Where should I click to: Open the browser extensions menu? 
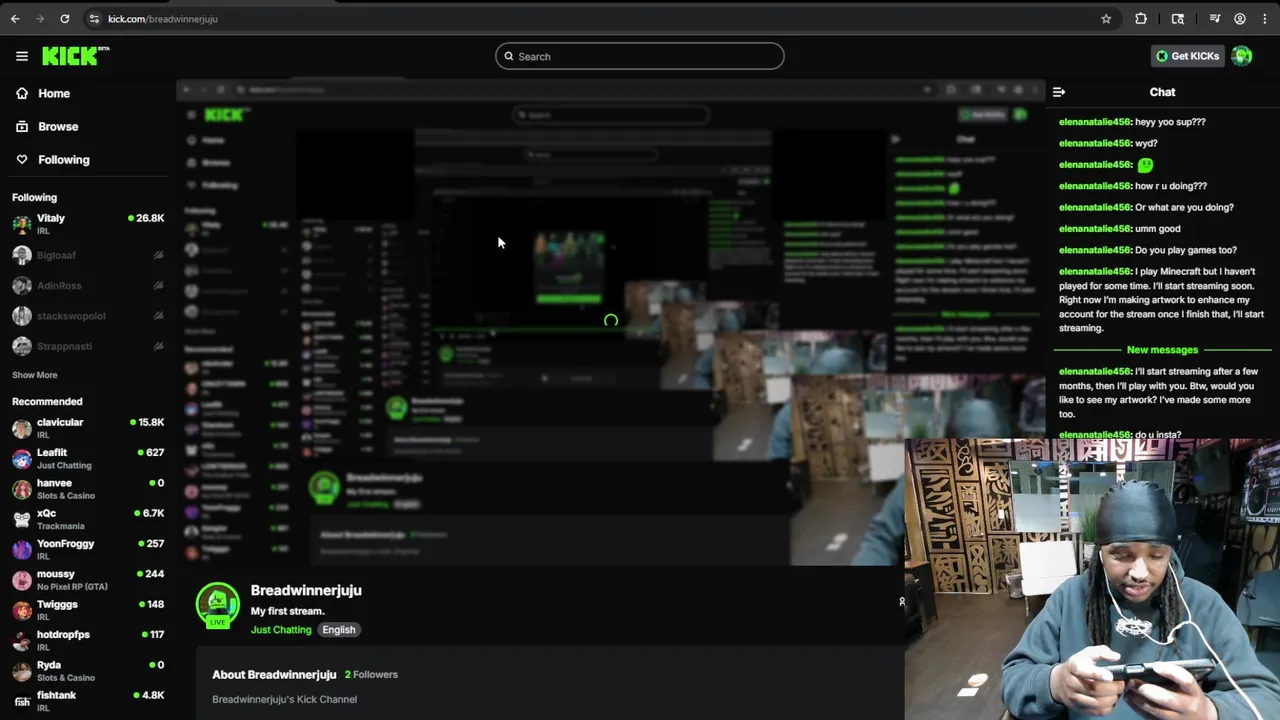(1141, 19)
